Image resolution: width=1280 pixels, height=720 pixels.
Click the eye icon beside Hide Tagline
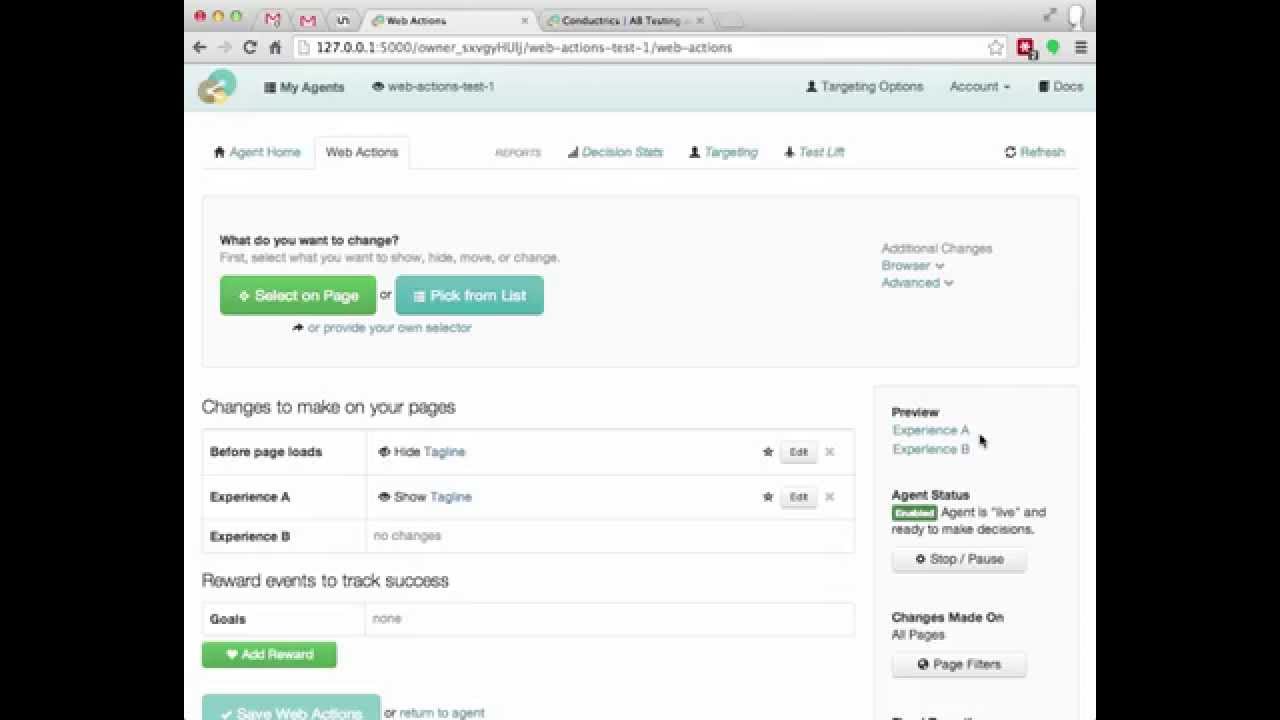(384, 452)
